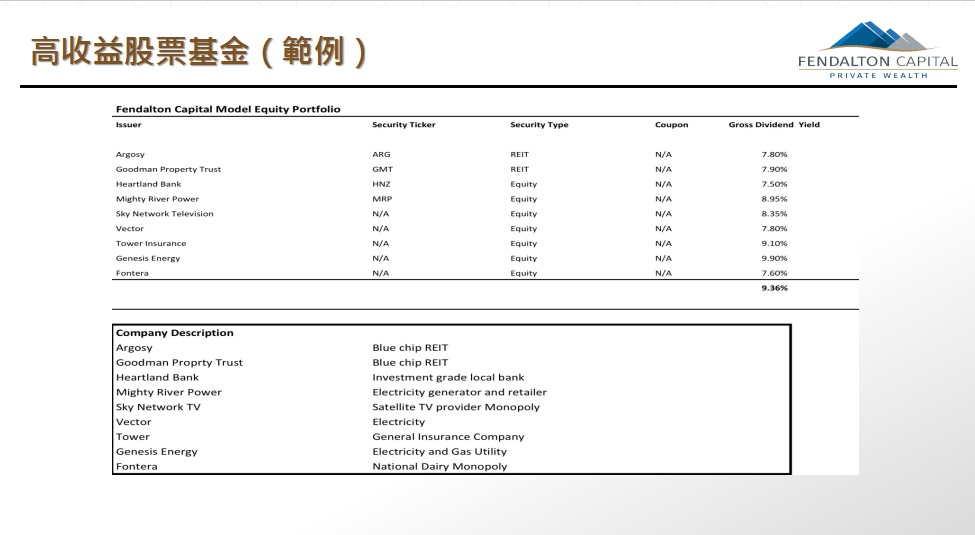Click 'National Dairy Monopoly' description

(x=440, y=467)
